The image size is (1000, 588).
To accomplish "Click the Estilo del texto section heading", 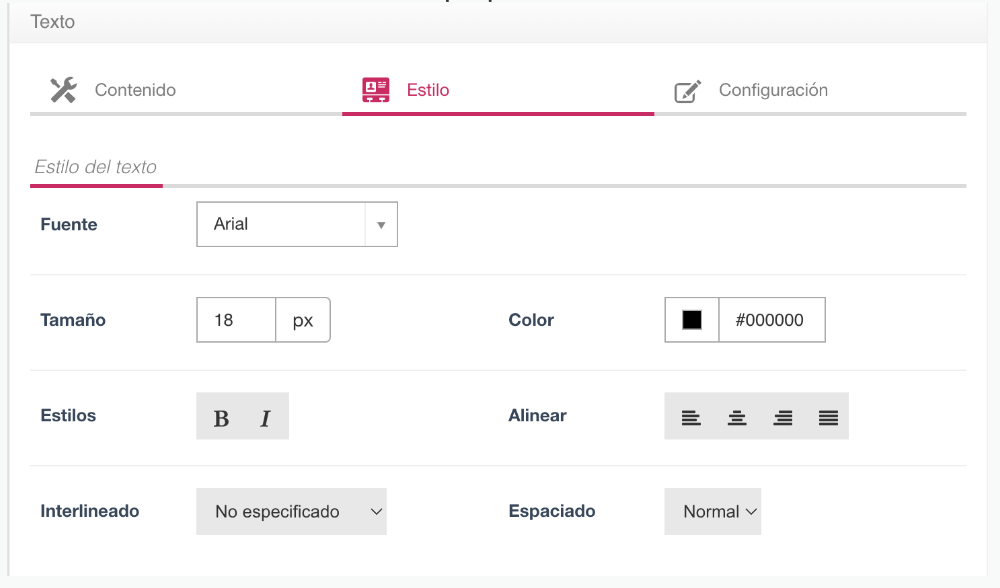I will pyautogui.click(x=96, y=167).
